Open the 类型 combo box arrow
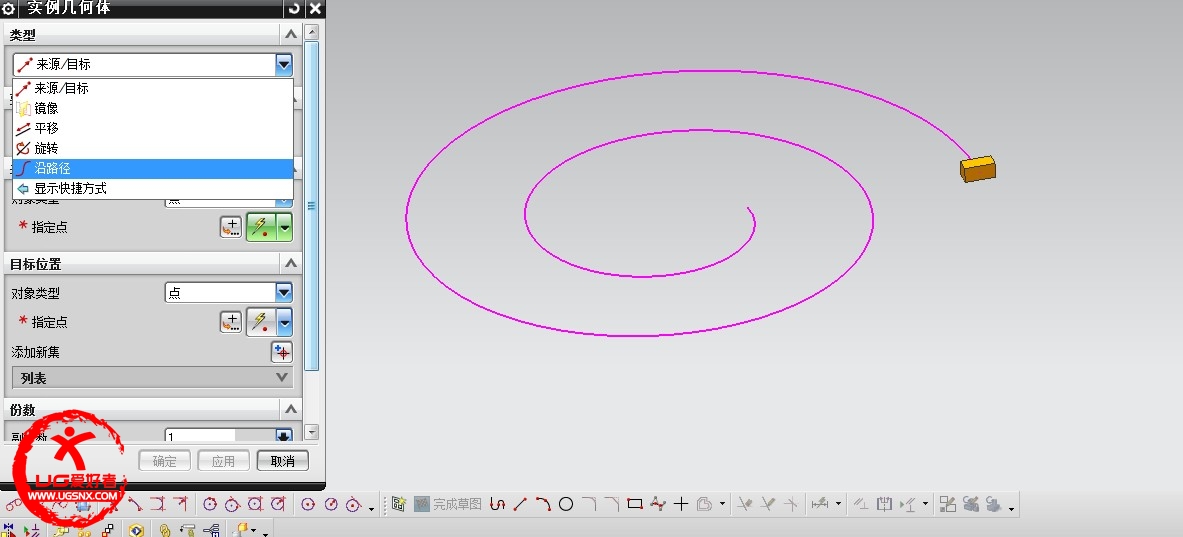 click(284, 65)
